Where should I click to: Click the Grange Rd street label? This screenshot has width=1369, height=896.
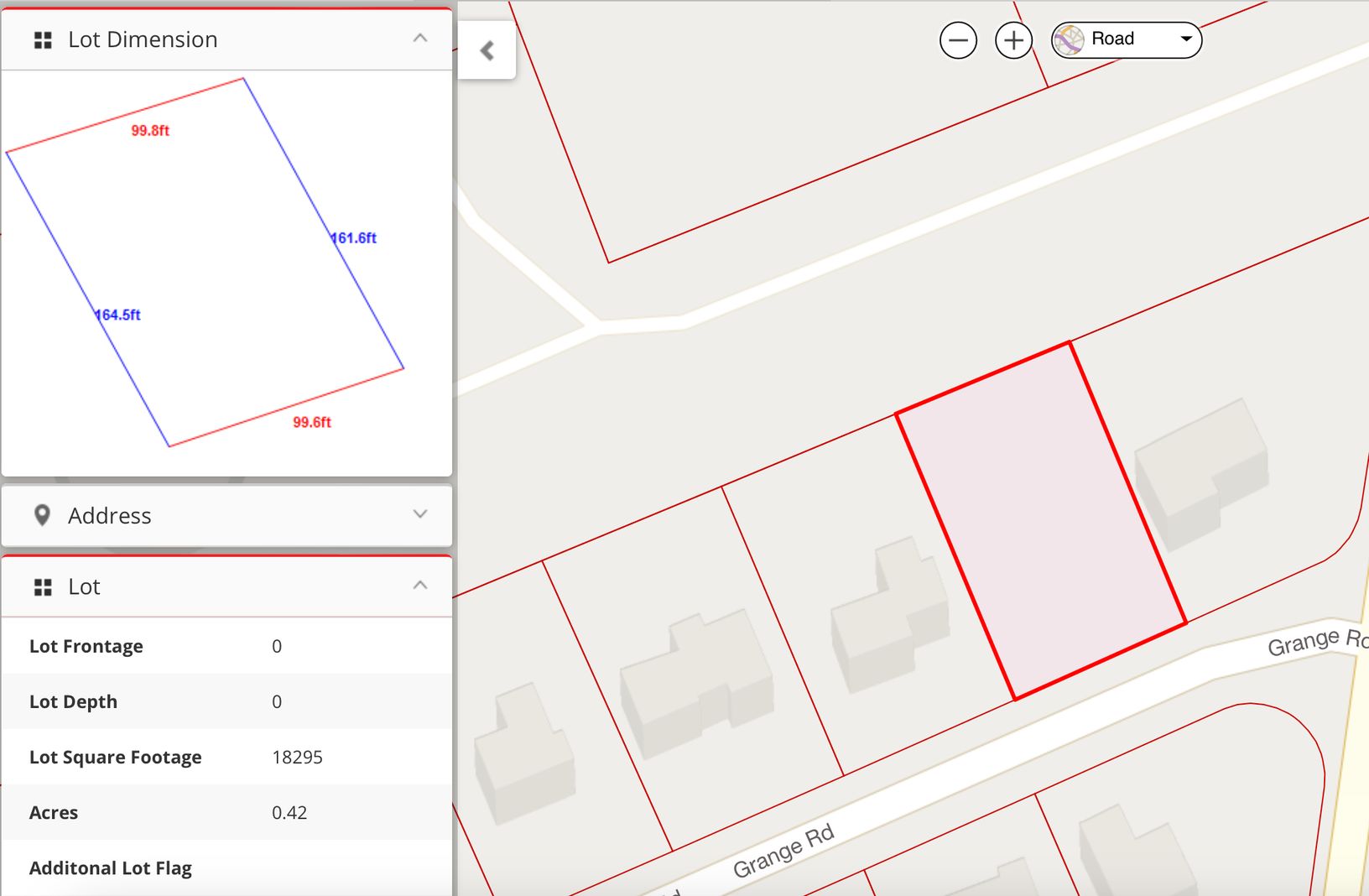point(783,851)
